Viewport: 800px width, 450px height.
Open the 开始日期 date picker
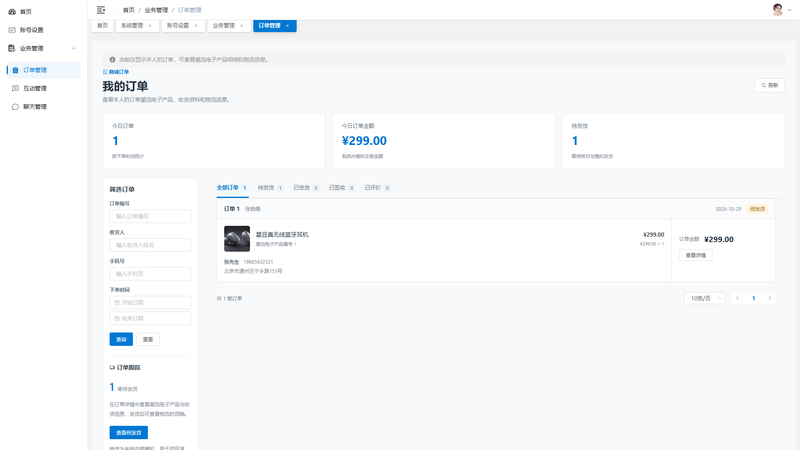tap(150, 303)
